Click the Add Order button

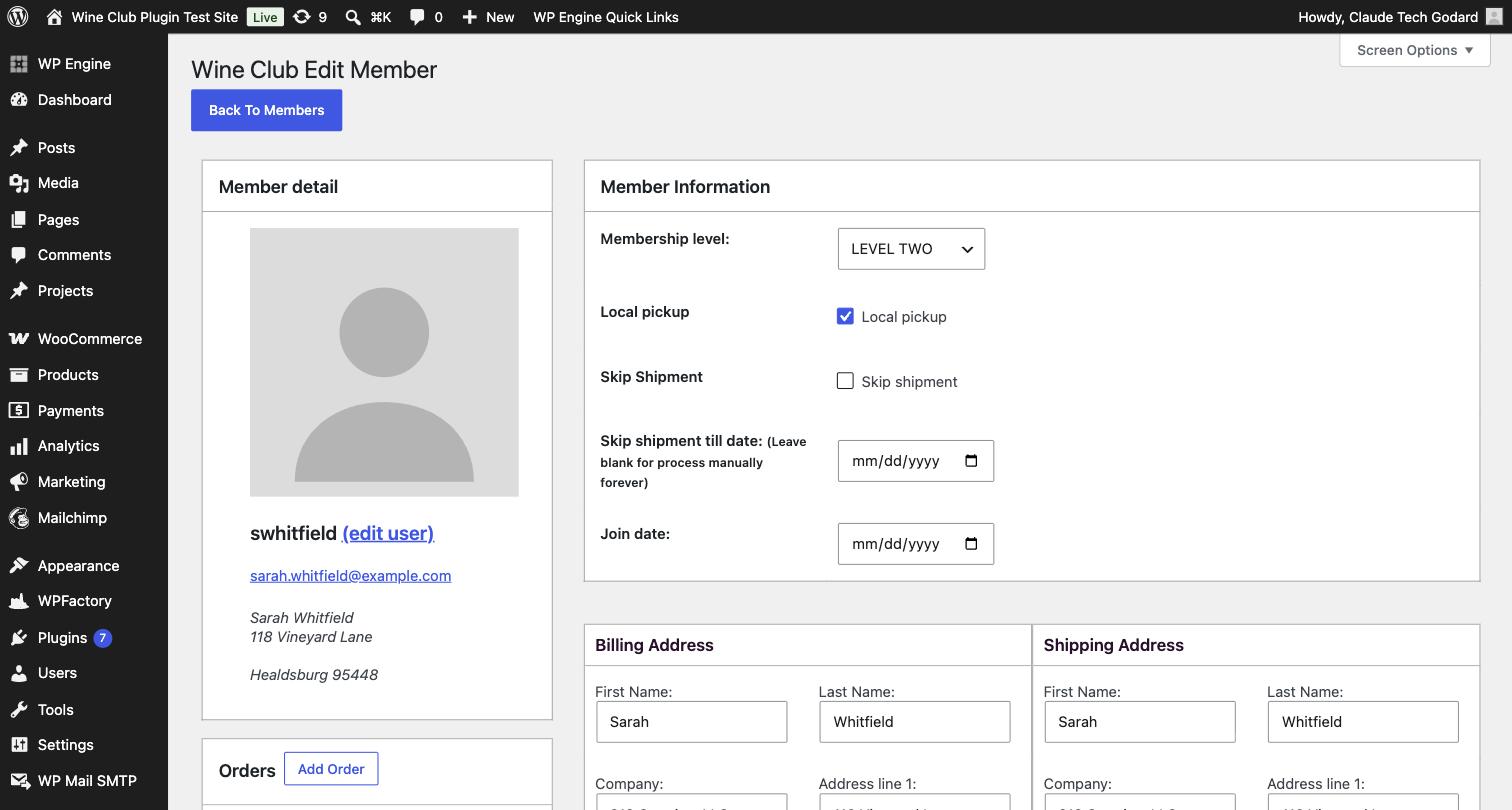pos(331,769)
